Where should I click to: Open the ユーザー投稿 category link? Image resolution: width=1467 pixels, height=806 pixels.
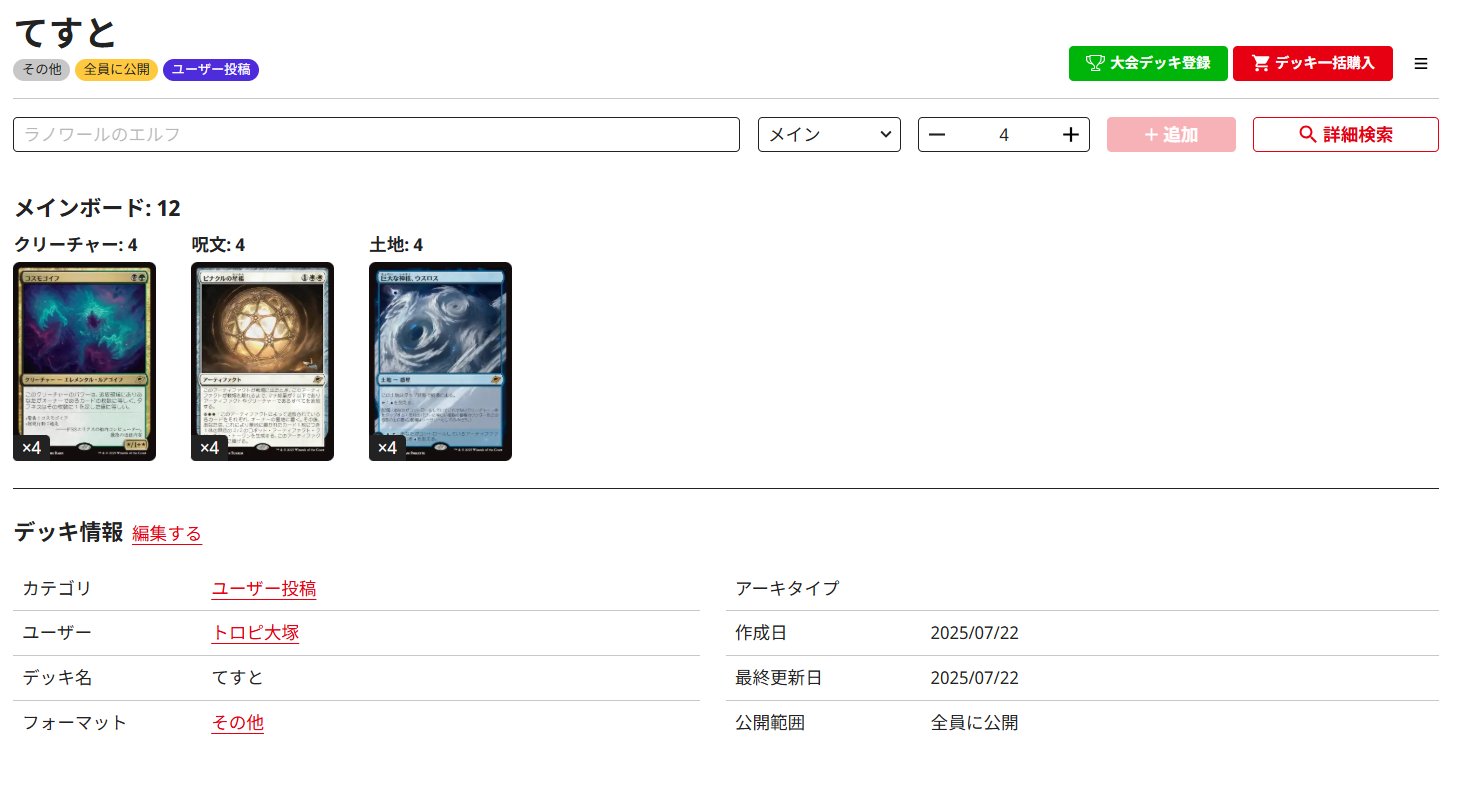pyautogui.click(x=264, y=589)
